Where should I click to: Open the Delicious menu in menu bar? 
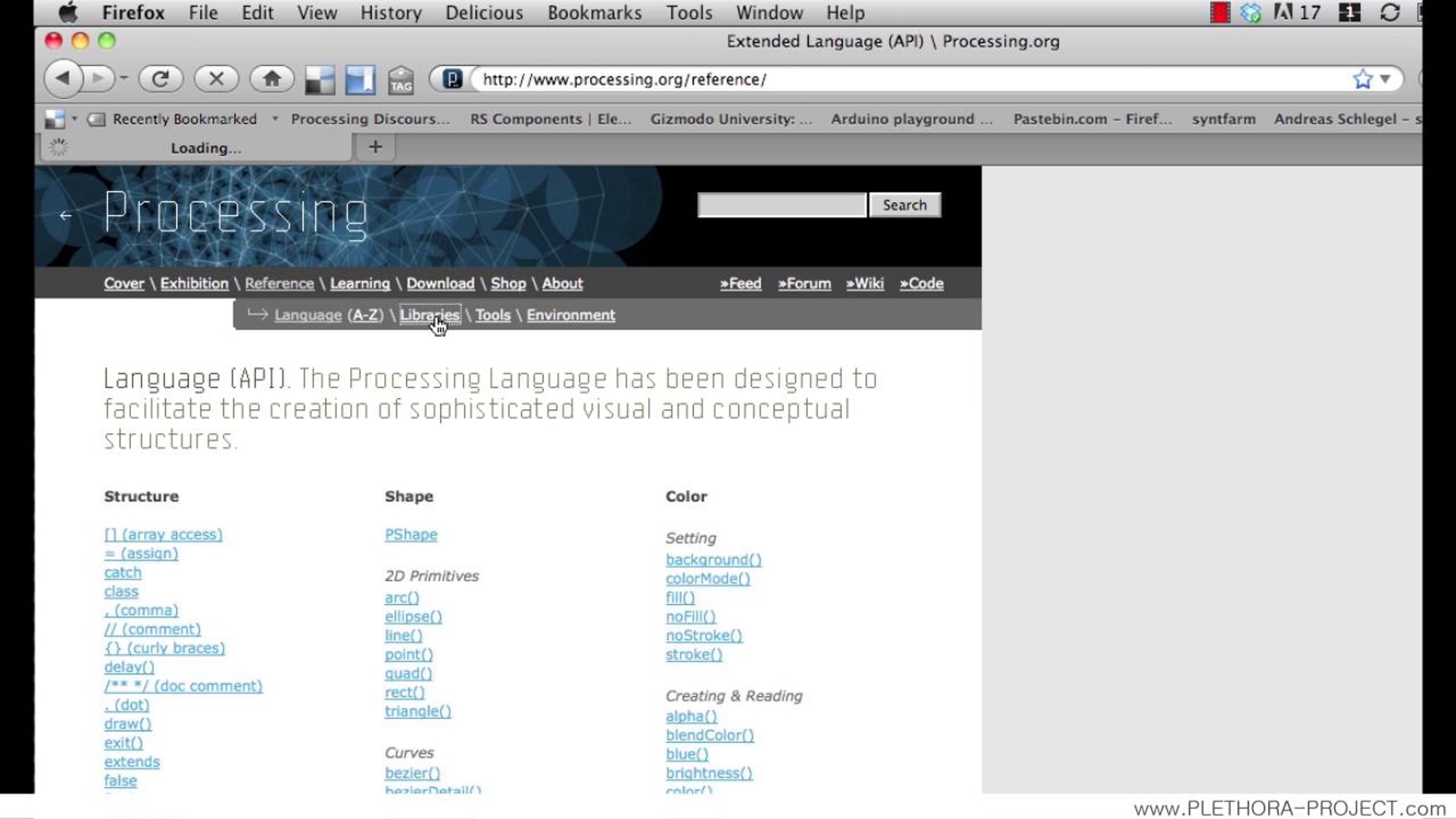point(484,13)
